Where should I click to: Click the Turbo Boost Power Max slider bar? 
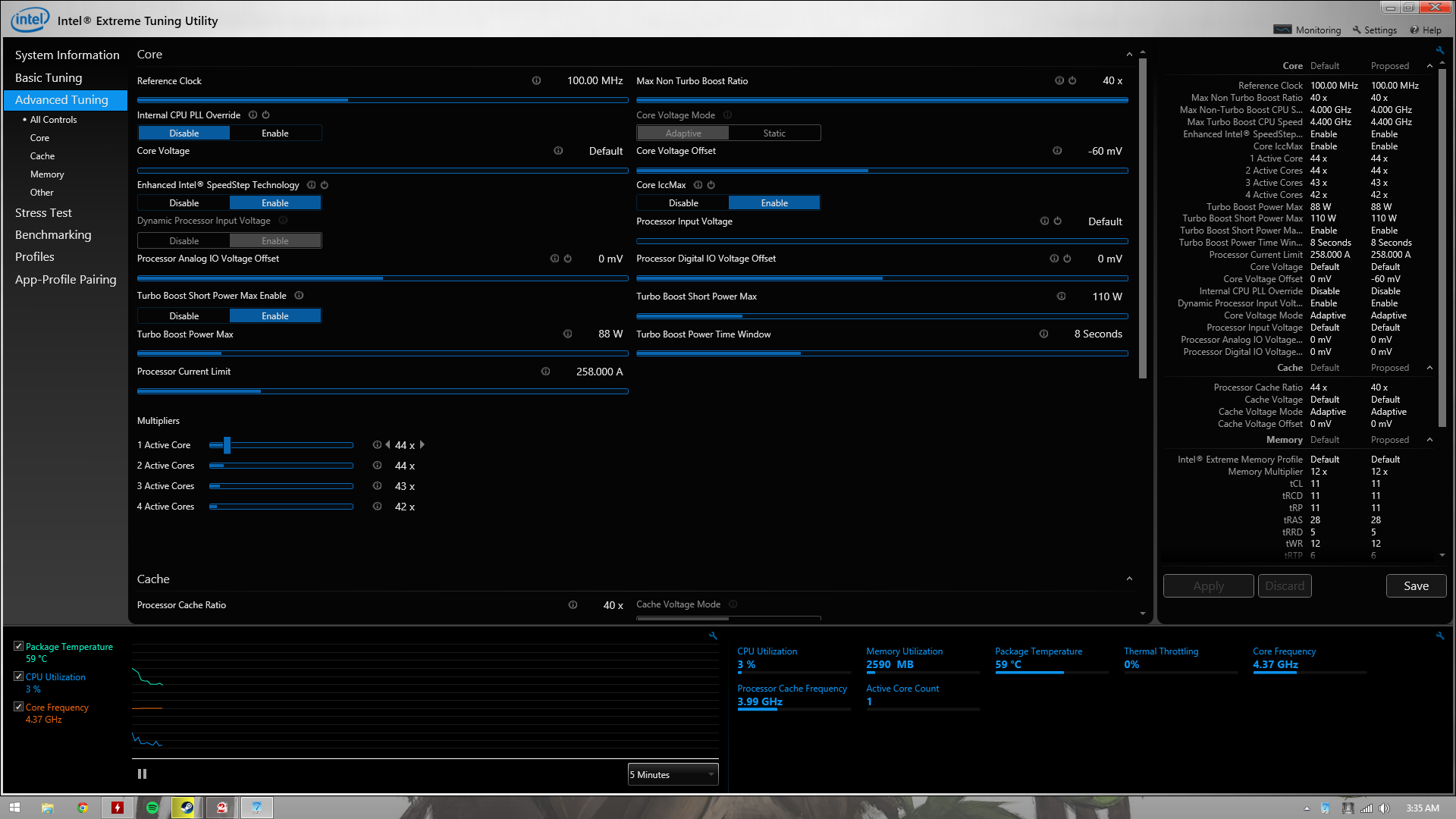pos(382,353)
